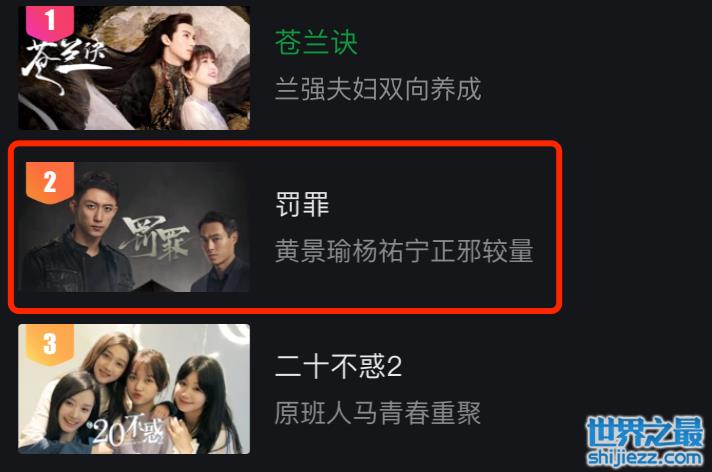The height and width of the screenshot is (472, 712).
Task: Click the orange rank 2 badge
Action: coord(50,182)
